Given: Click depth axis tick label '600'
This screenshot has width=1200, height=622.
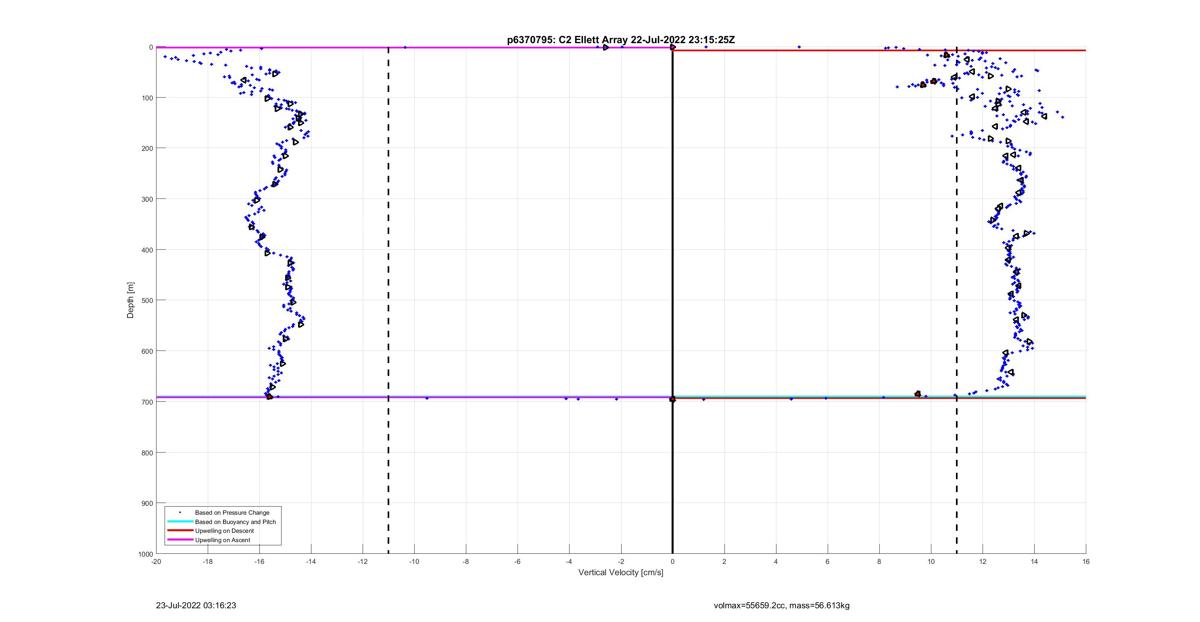Looking at the screenshot, I should [x=146, y=351].
